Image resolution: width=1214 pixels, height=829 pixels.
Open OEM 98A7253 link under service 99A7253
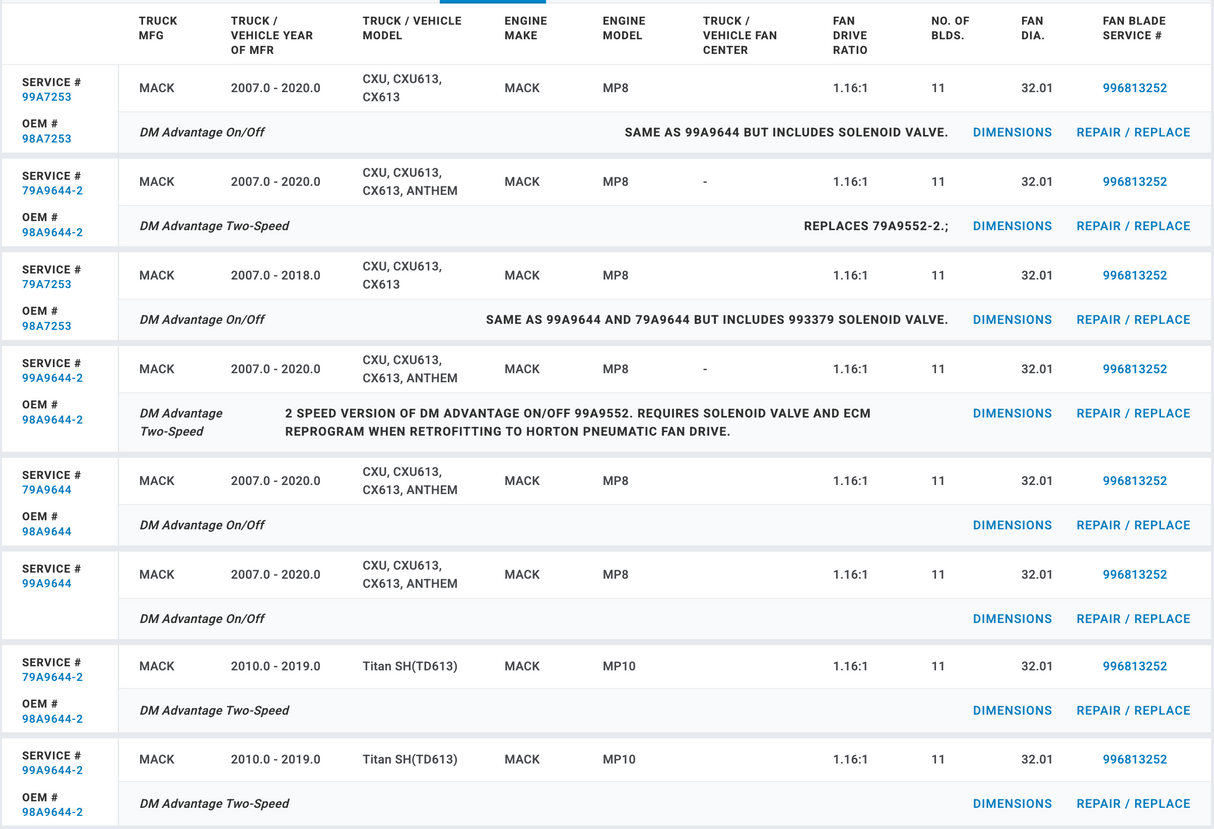pos(47,139)
